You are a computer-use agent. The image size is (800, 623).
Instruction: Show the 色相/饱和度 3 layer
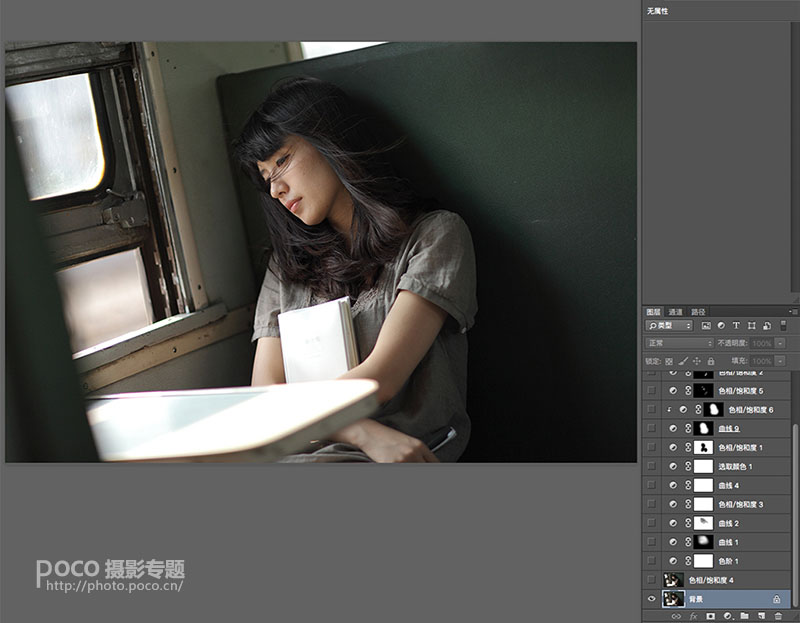tap(652, 504)
